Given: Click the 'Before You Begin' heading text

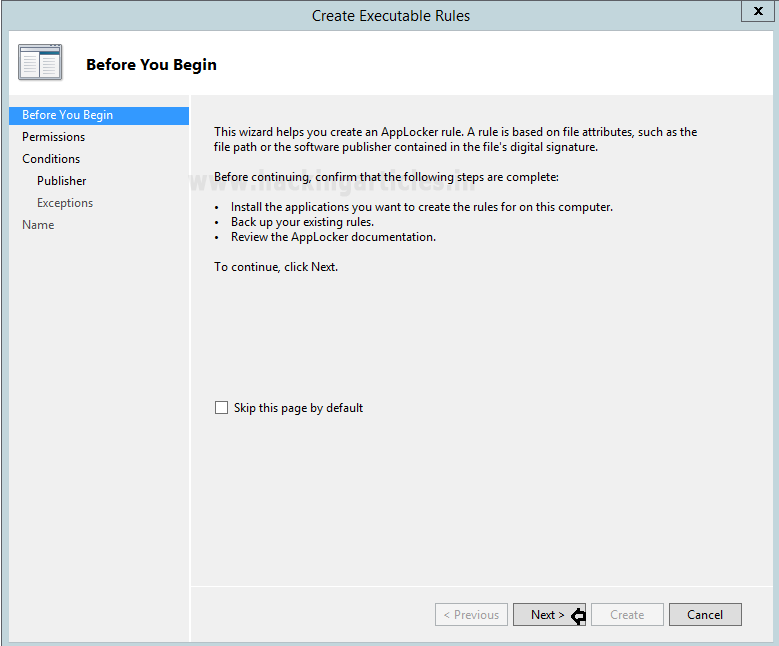Looking at the screenshot, I should [152, 65].
